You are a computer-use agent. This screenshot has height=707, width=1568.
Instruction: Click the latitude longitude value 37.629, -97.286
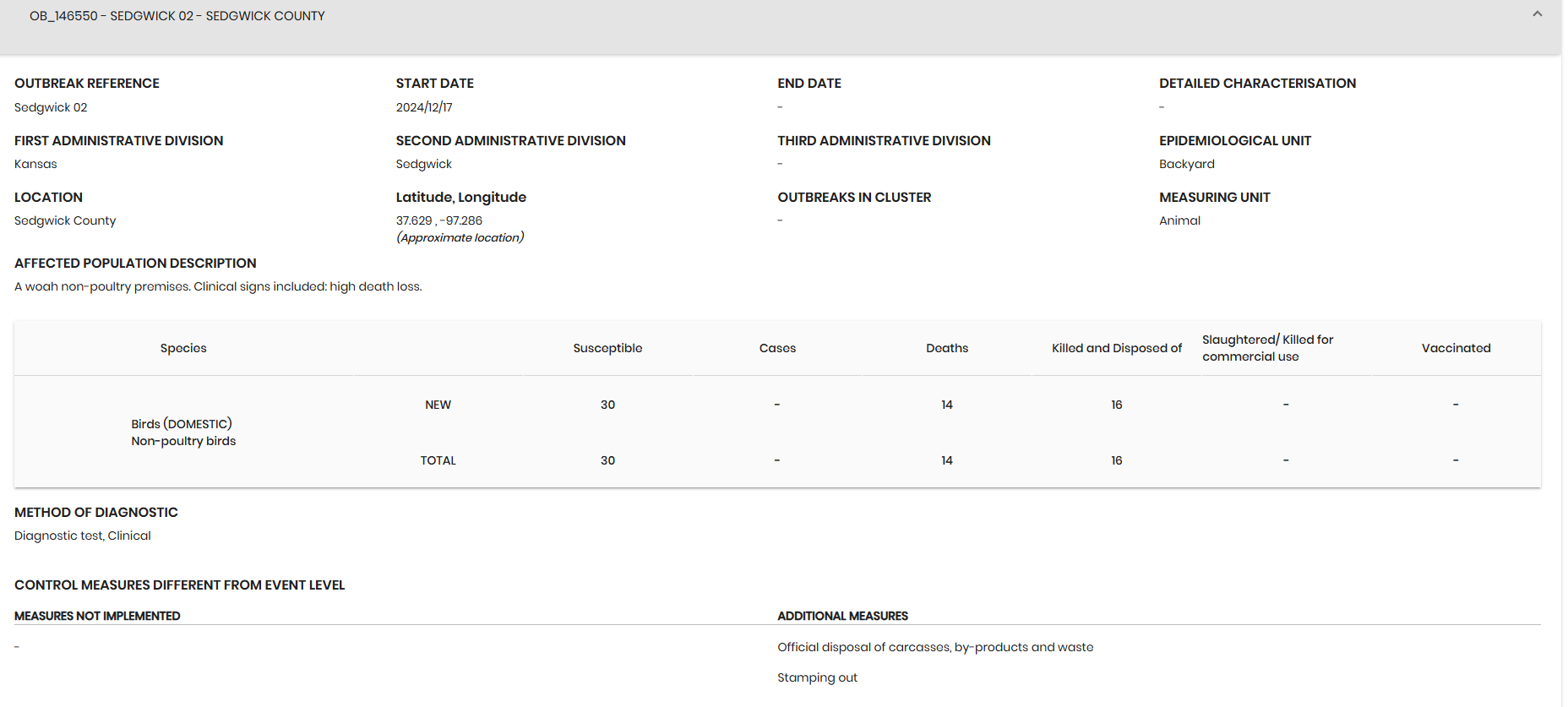click(439, 220)
